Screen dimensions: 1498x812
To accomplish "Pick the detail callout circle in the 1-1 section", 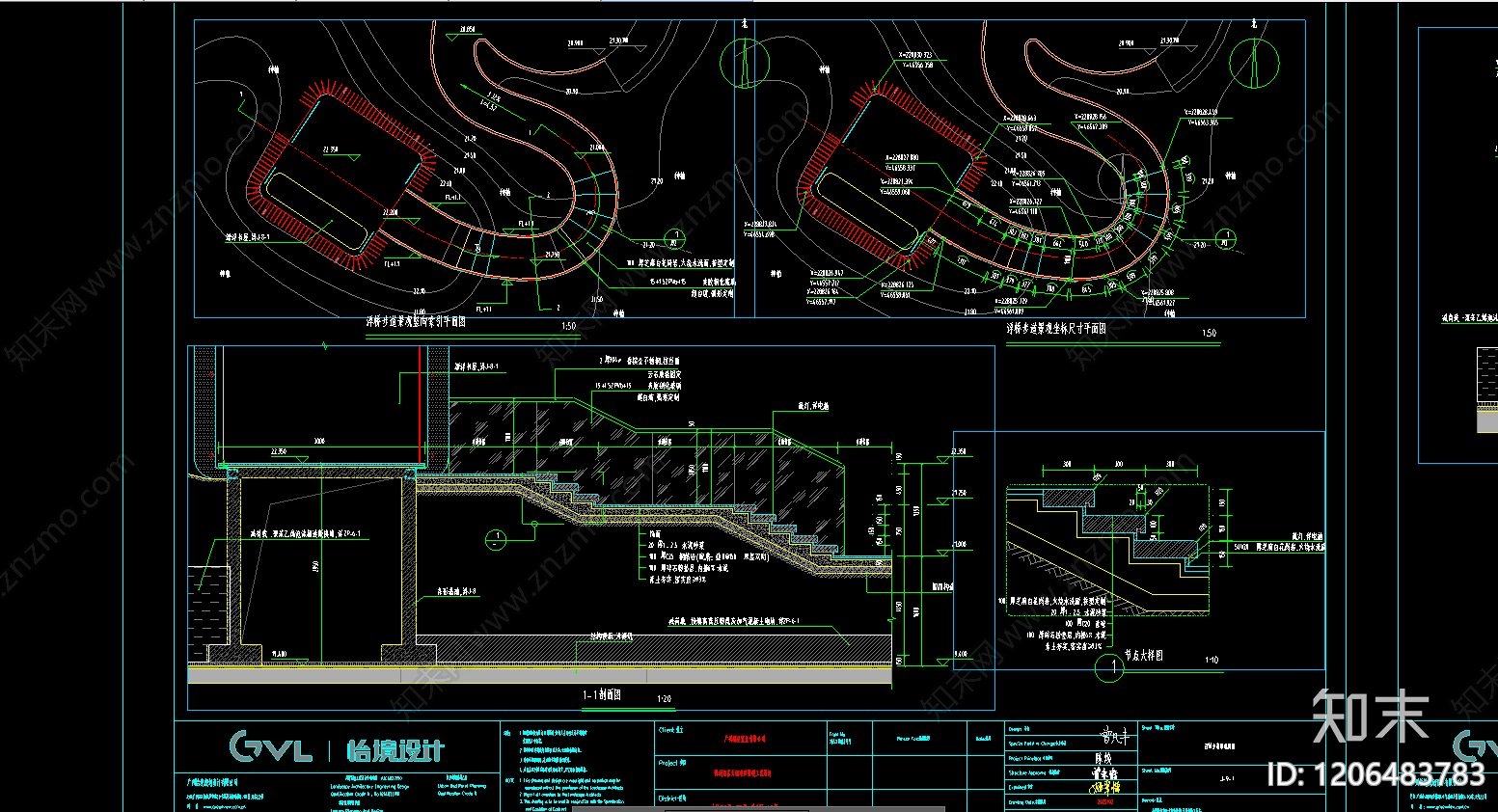I will click(x=496, y=539).
